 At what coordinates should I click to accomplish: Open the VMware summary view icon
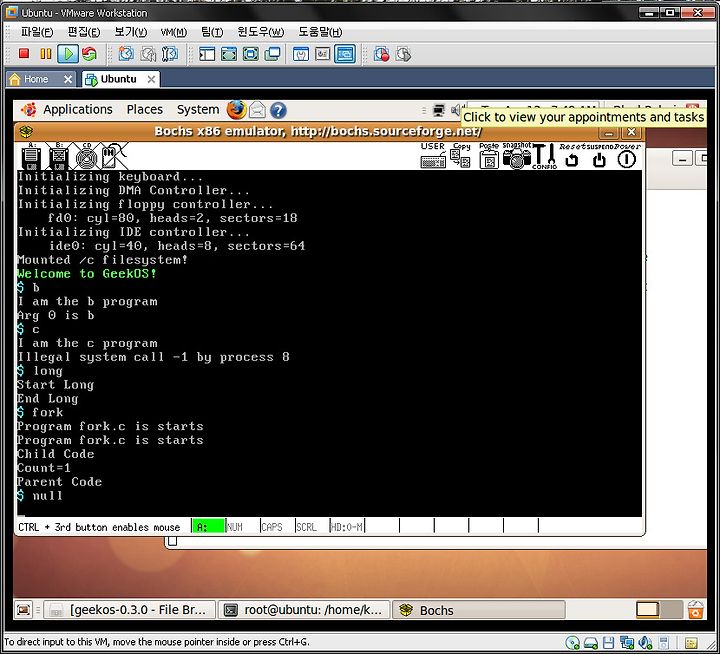(x=301, y=54)
